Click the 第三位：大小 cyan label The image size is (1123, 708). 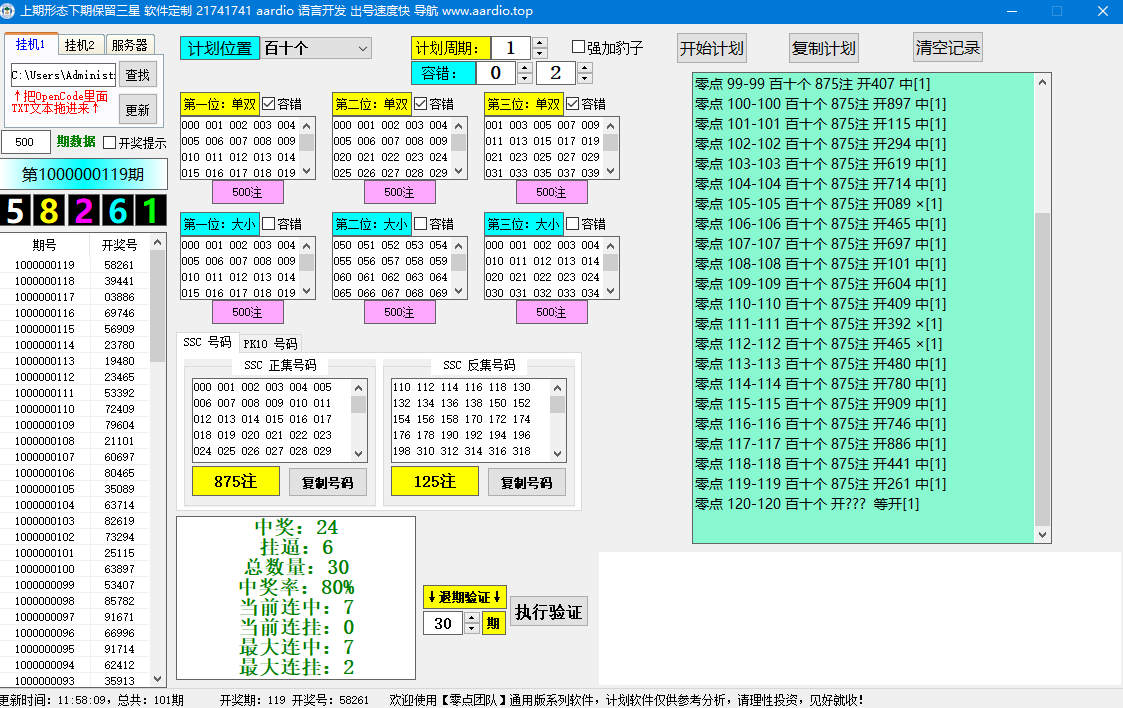tap(524, 224)
